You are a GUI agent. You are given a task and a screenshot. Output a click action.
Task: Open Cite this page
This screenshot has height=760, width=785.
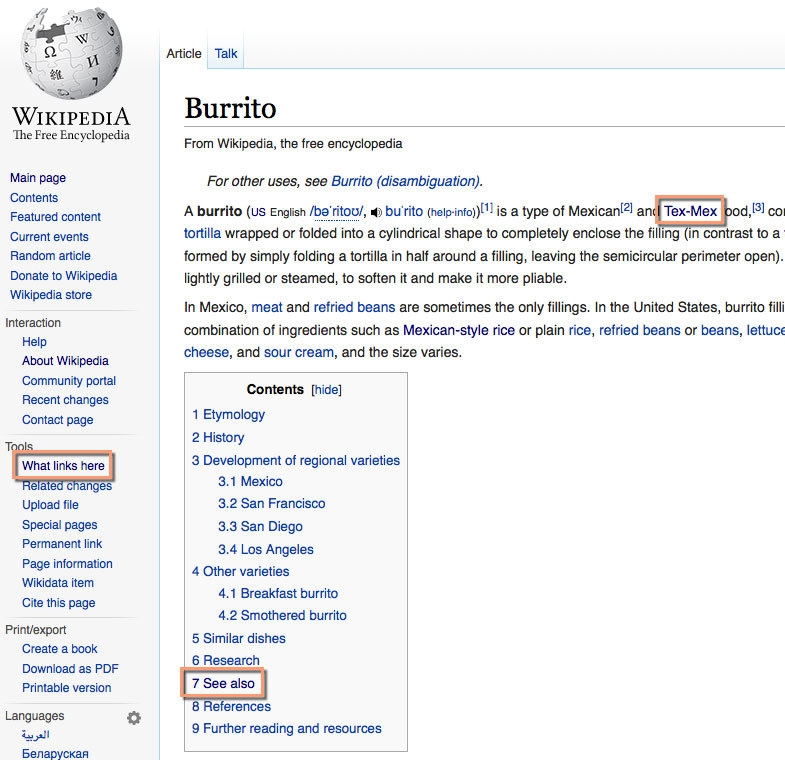tap(59, 603)
